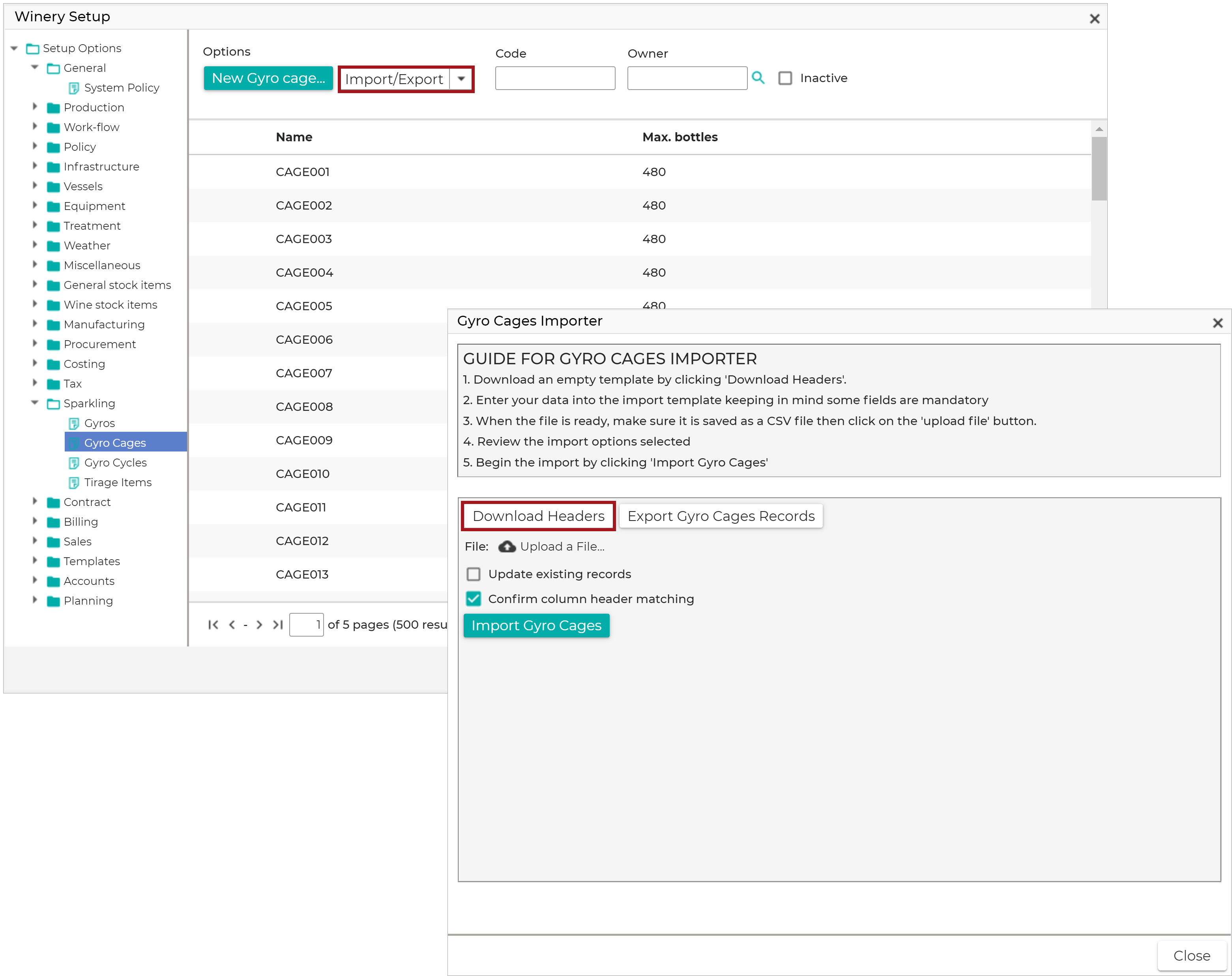Open System Policy tree item
Image resolution: width=1232 pixels, height=976 pixels.
[122, 88]
